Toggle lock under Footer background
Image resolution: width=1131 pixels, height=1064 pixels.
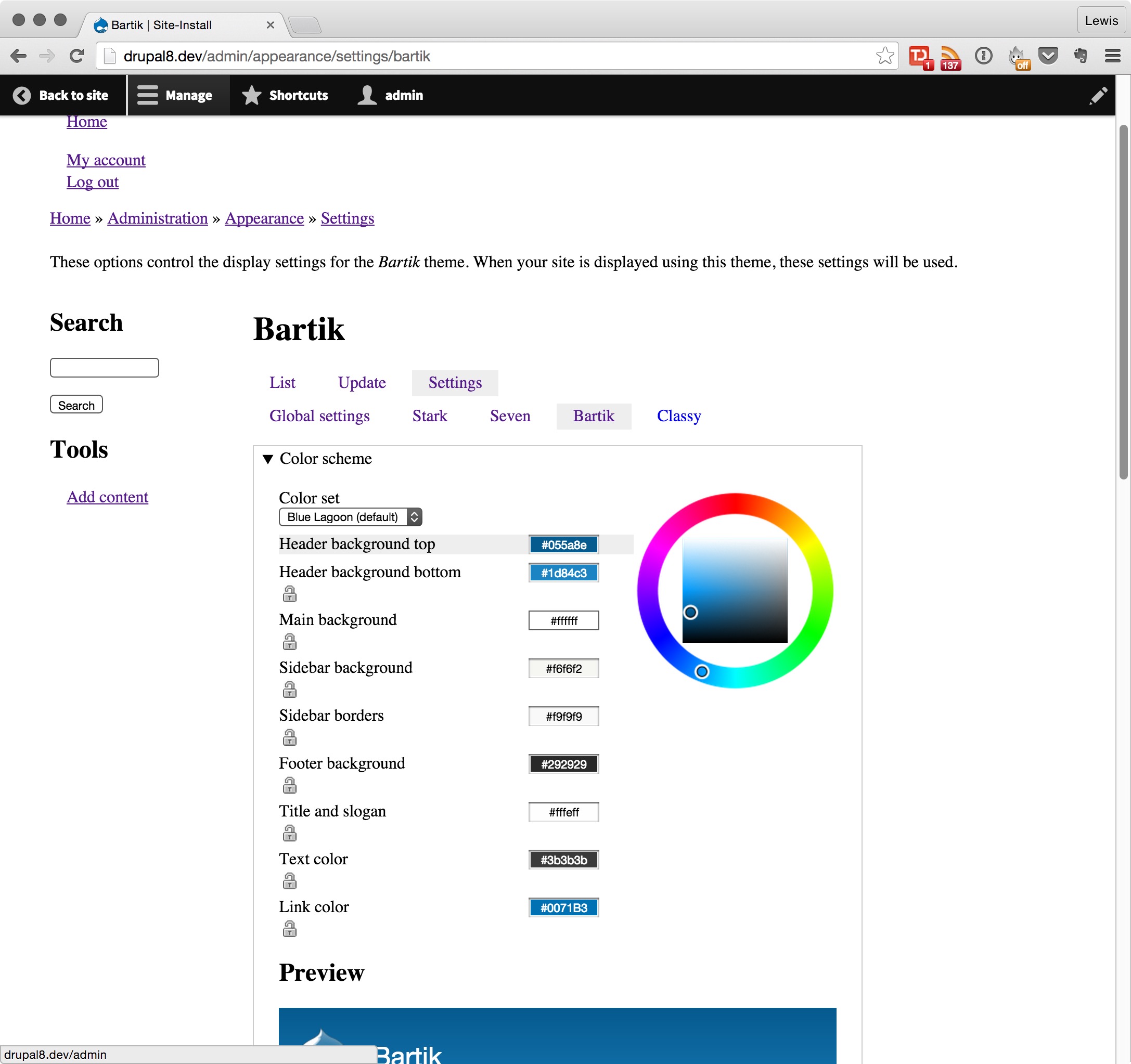click(x=290, y=785)
